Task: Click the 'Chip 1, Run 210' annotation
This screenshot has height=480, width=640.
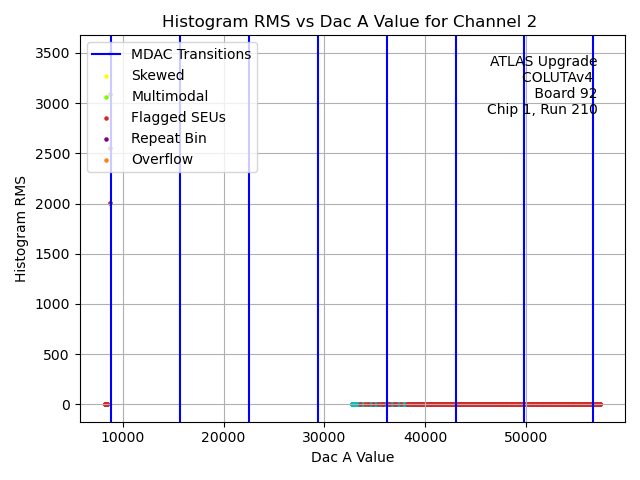Action: (542, 110)
